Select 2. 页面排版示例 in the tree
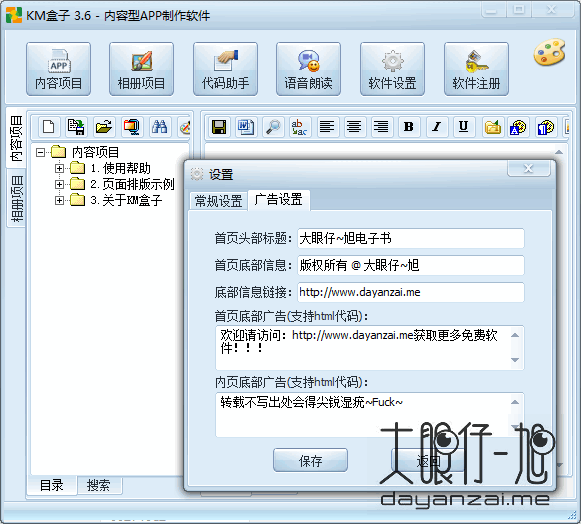Viewport: 581px width, 524px height. 132,184
